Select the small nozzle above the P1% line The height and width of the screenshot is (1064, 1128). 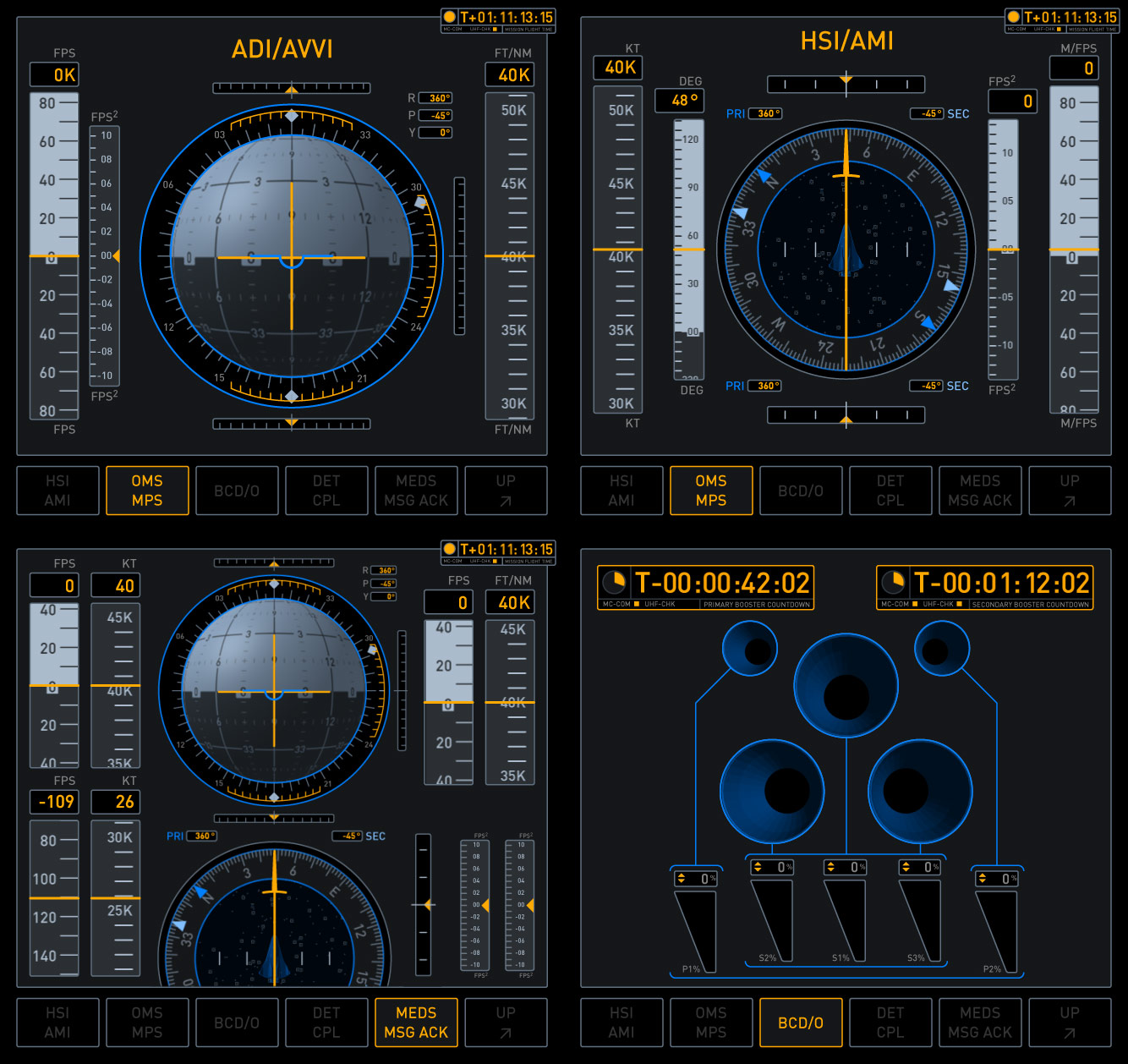pyautogui.click(x=749, y=649)
